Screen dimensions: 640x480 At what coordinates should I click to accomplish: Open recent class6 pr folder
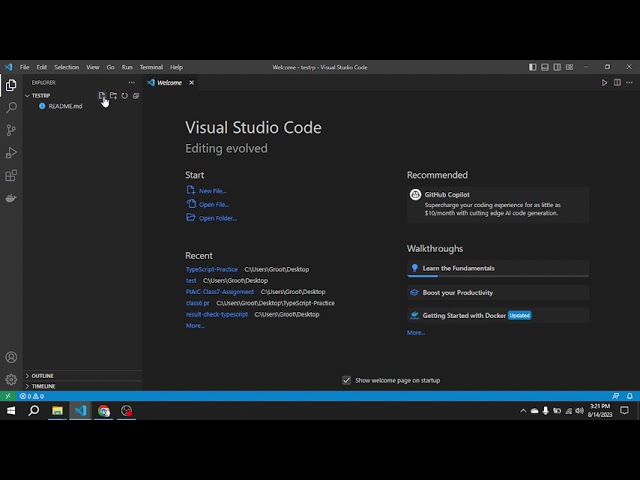click(x=198, y=303)
